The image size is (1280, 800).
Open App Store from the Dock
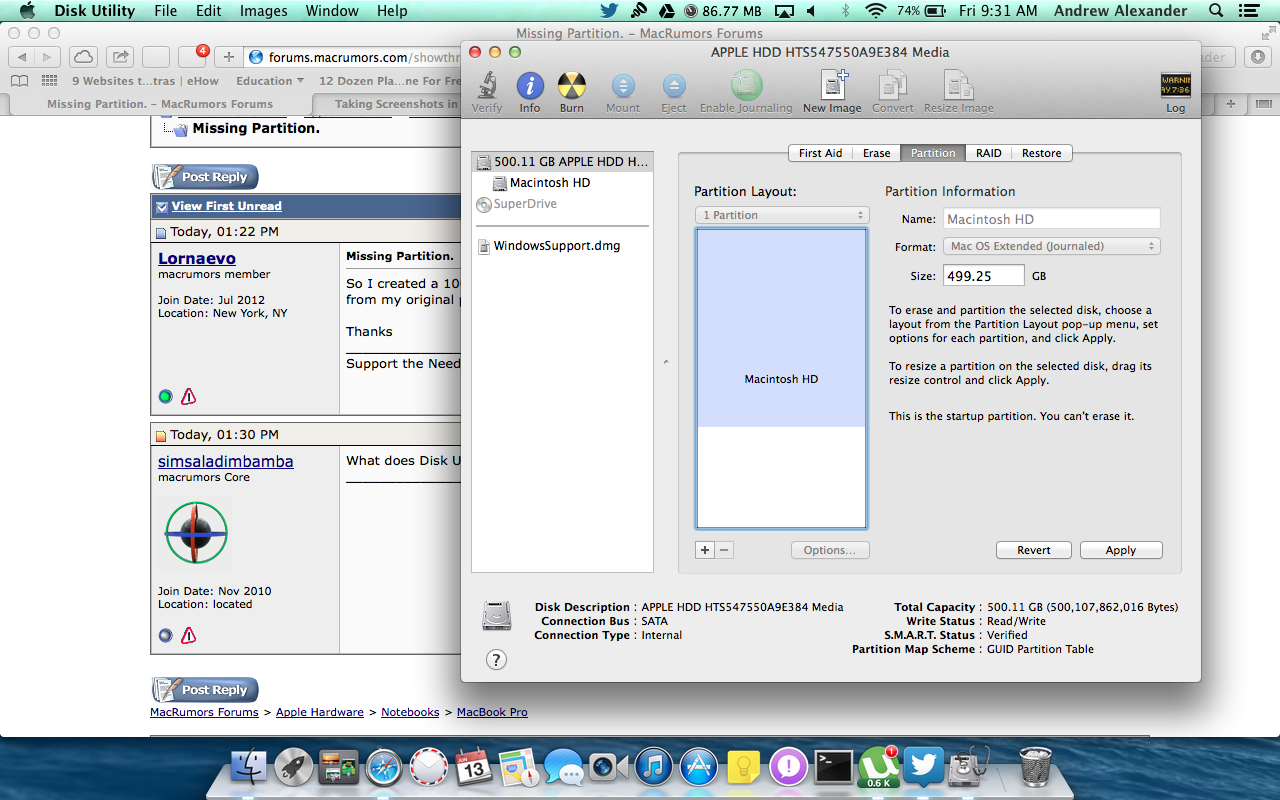point(698,767)
